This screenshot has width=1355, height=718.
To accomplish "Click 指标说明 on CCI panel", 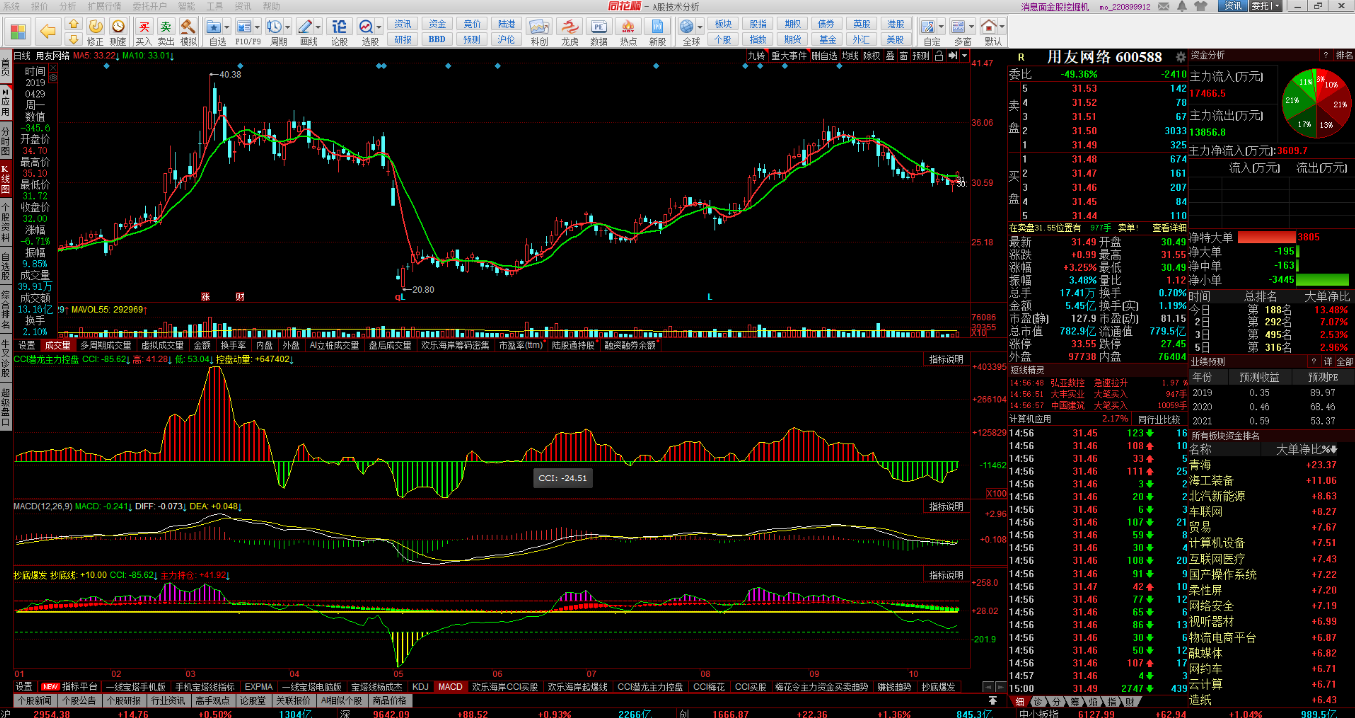I will [946, 359].
